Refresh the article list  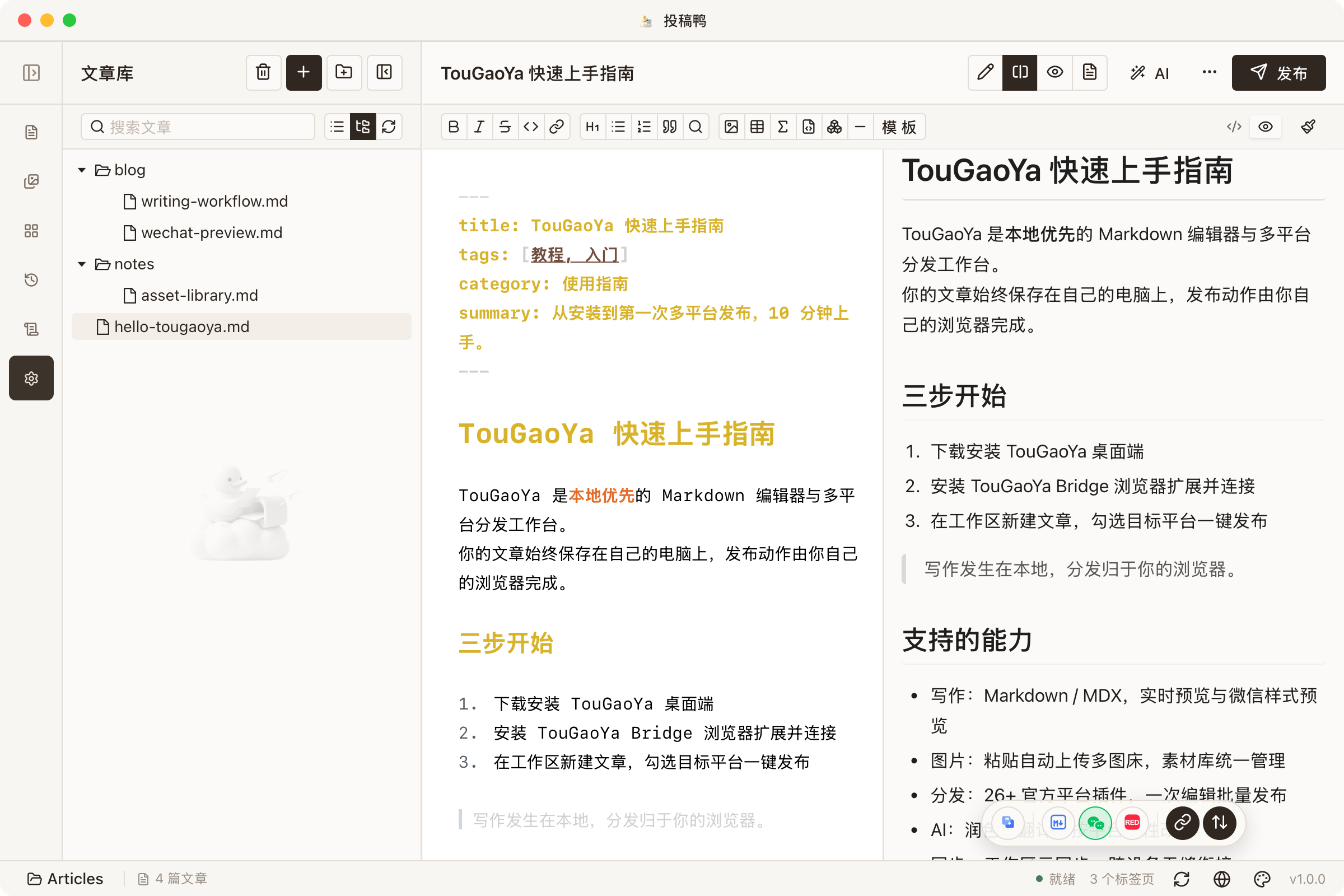click(389, 127)
